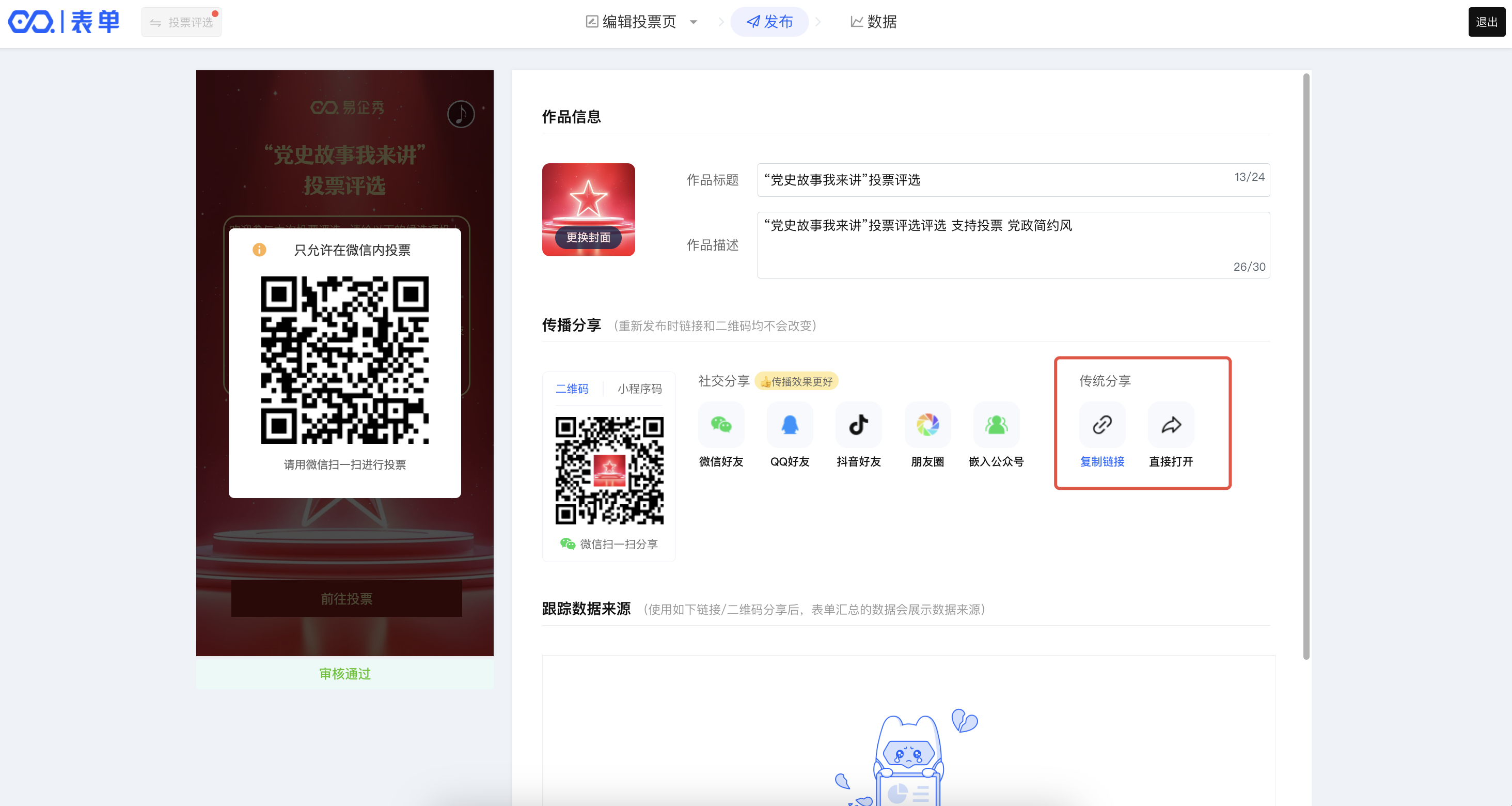Focus the 作品描述 text area
The width and height of the screenshot is (1512, 806).
click(1013, 245)
